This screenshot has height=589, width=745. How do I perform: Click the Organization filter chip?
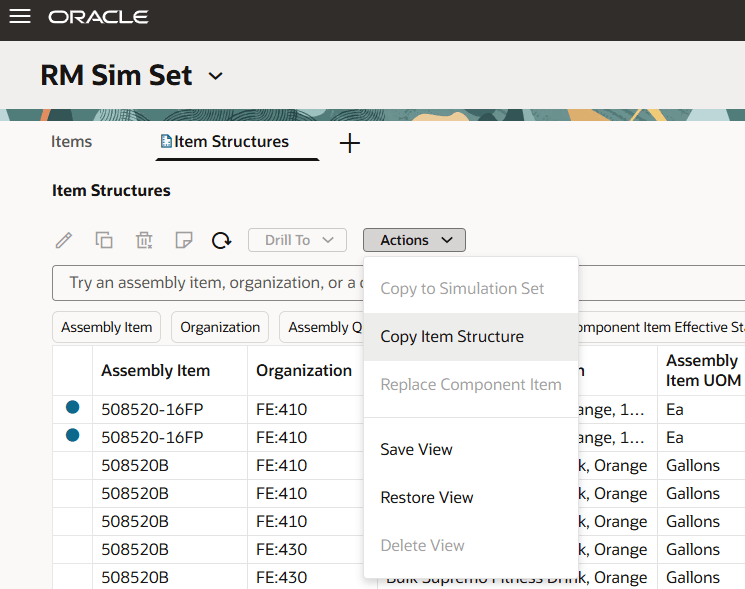coord(220,327)
